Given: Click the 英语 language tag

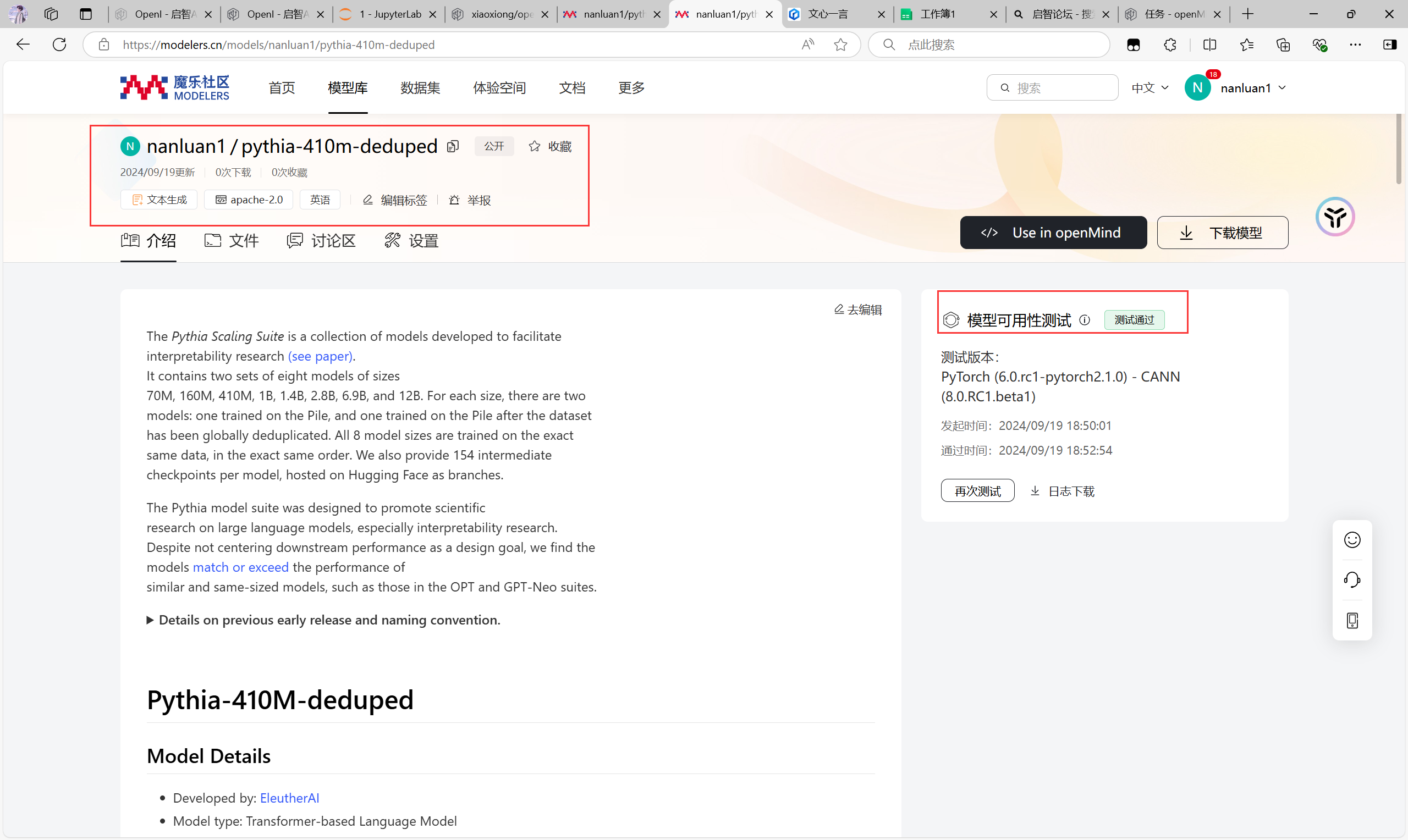Looking at the screenshot, I should (x=320, y=200).
